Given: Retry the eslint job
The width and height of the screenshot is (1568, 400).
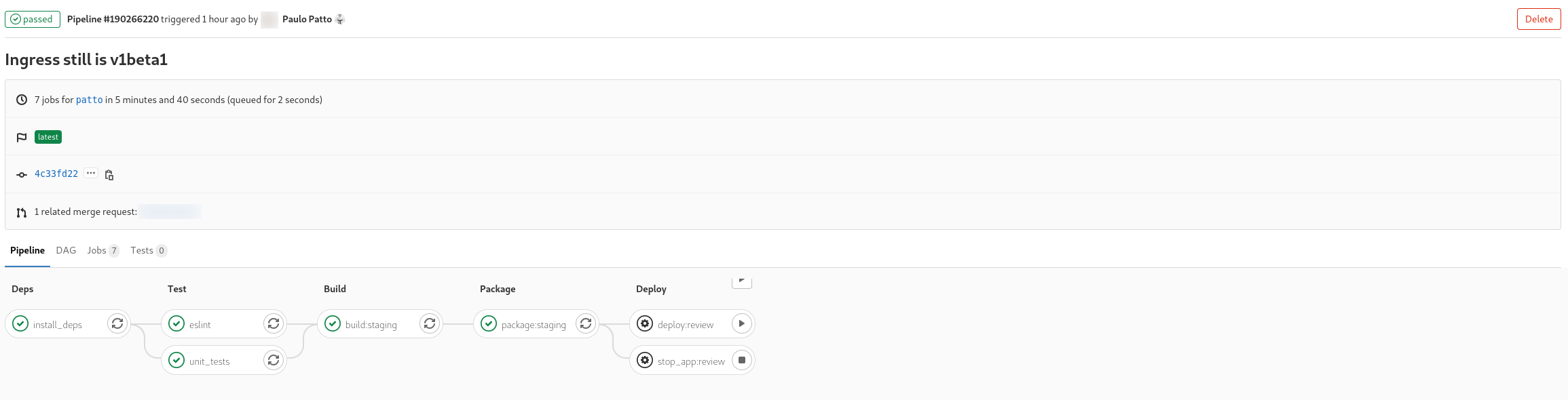Looking at the screenshot, I should click(x=274, y=323).
